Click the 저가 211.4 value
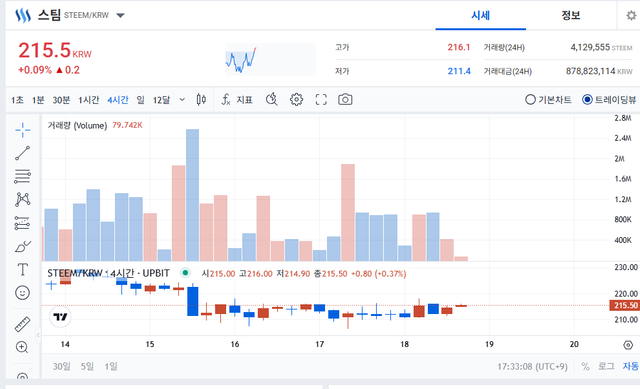 (459, 71)
